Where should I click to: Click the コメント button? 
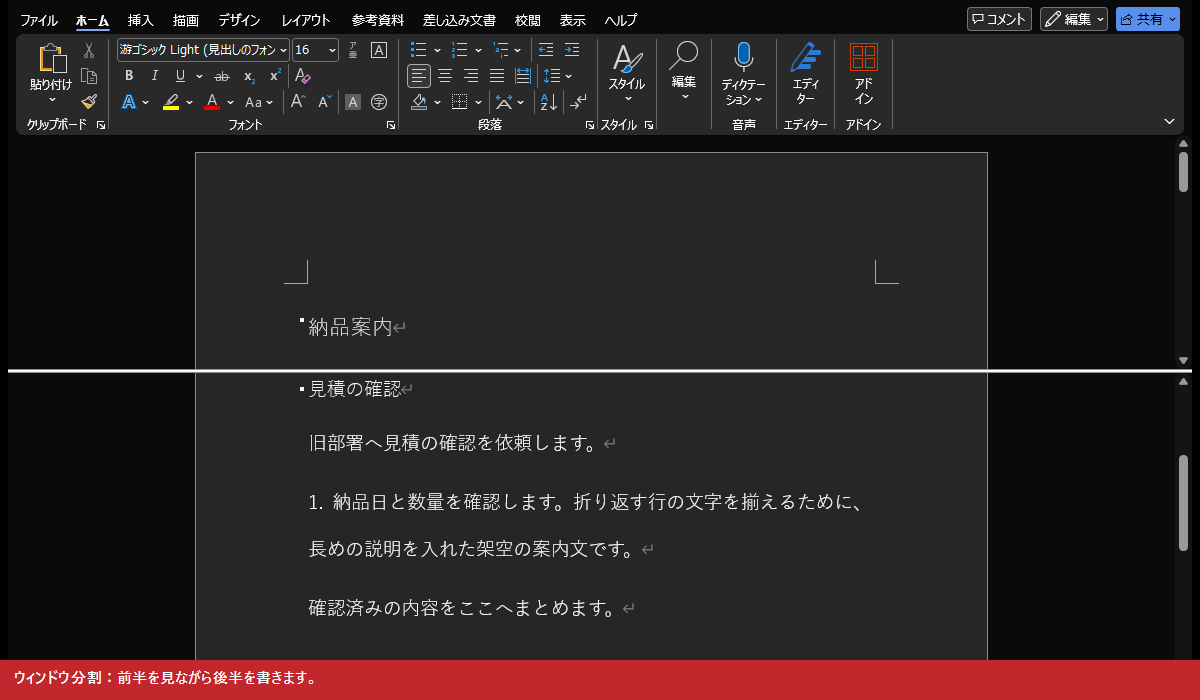pyautogui.click(x=1000, y=19)
